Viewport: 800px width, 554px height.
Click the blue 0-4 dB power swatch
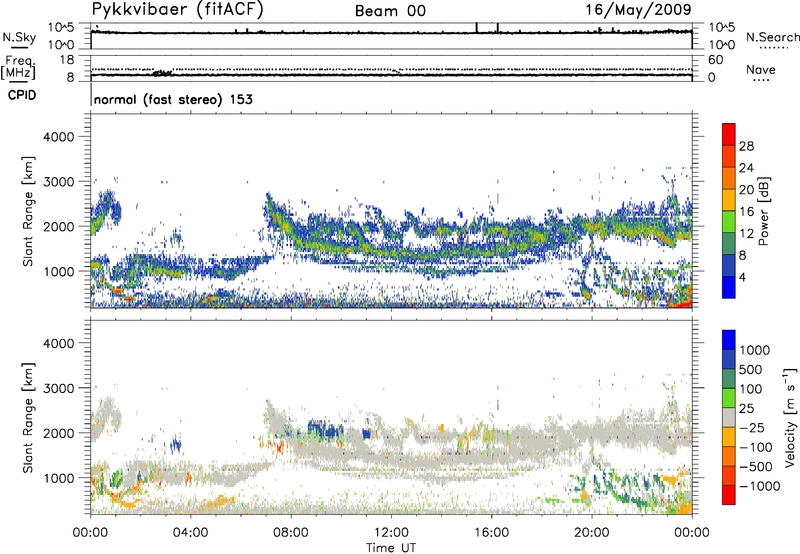[729, 287]
